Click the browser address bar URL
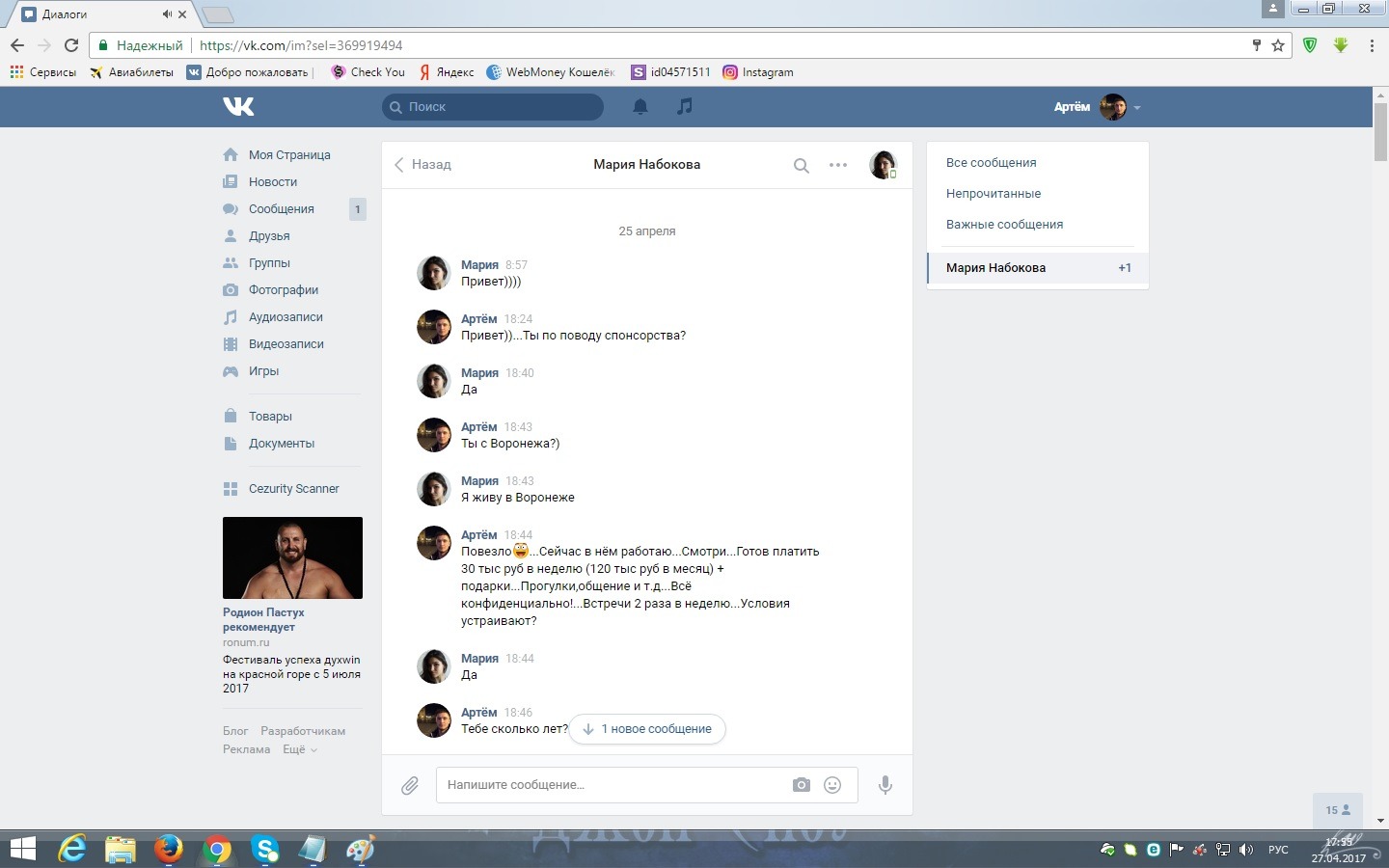This screenshot has height=868, width=1389. (x=301, y=45)
